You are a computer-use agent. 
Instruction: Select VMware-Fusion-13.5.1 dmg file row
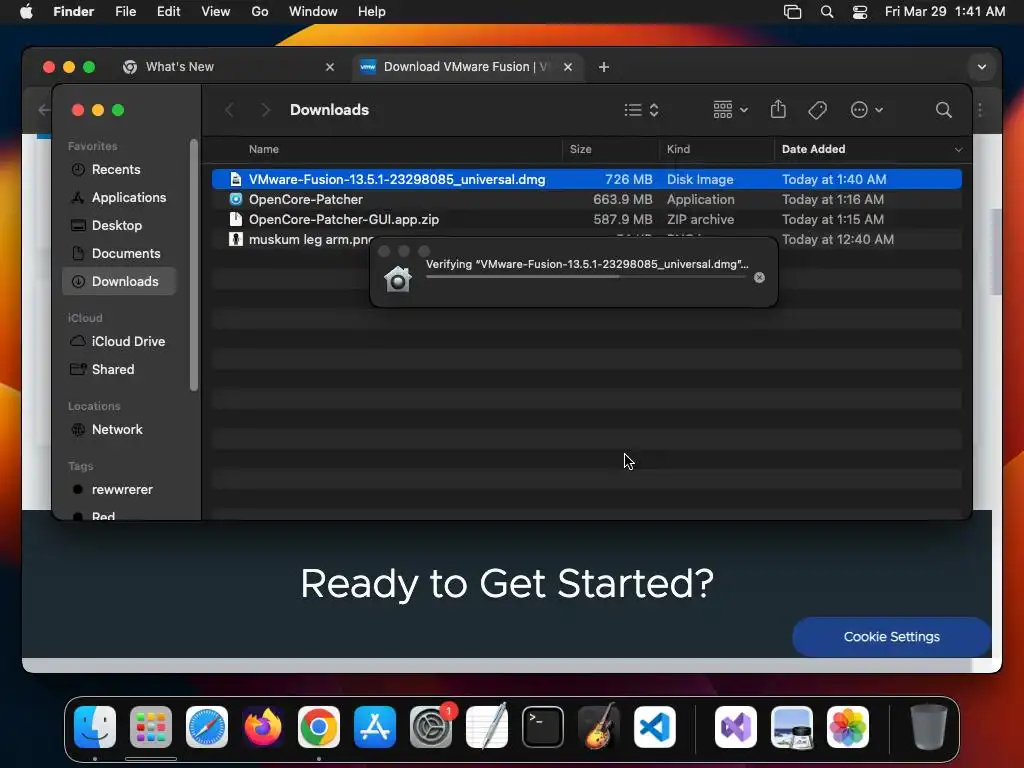(x=586, y=179)
